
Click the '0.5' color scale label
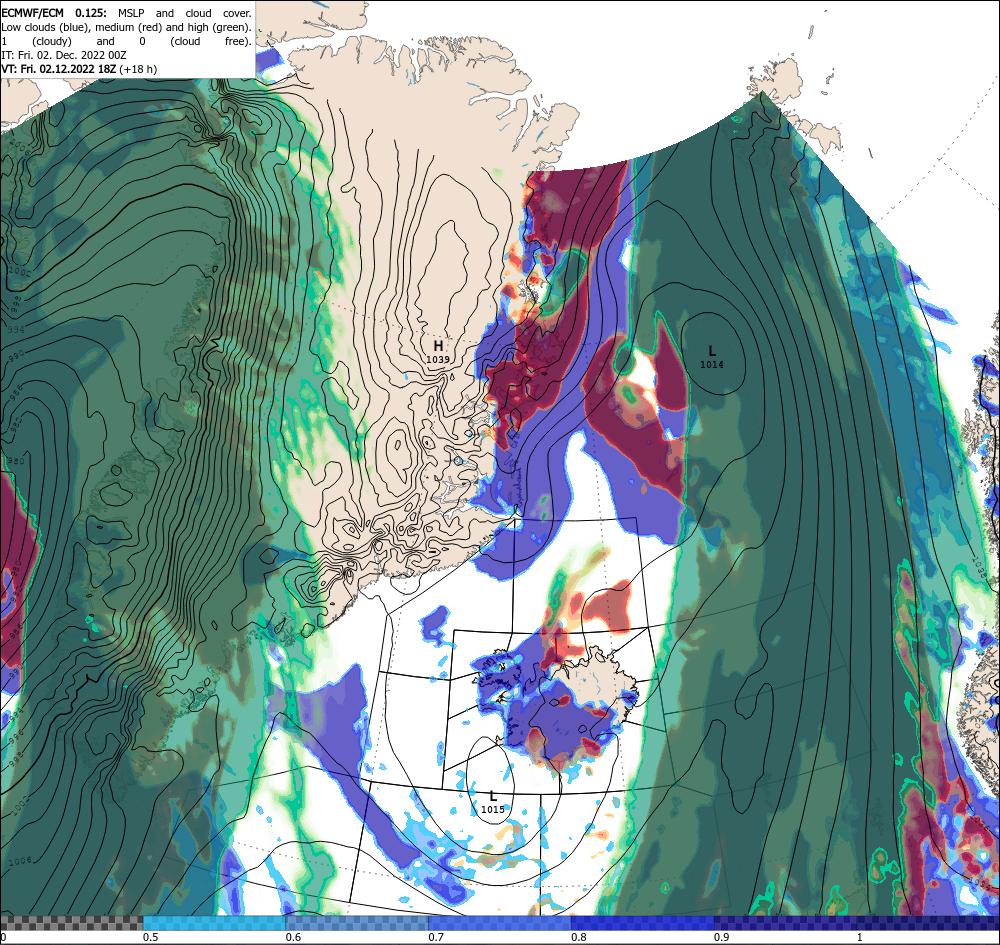click(151, 937)
